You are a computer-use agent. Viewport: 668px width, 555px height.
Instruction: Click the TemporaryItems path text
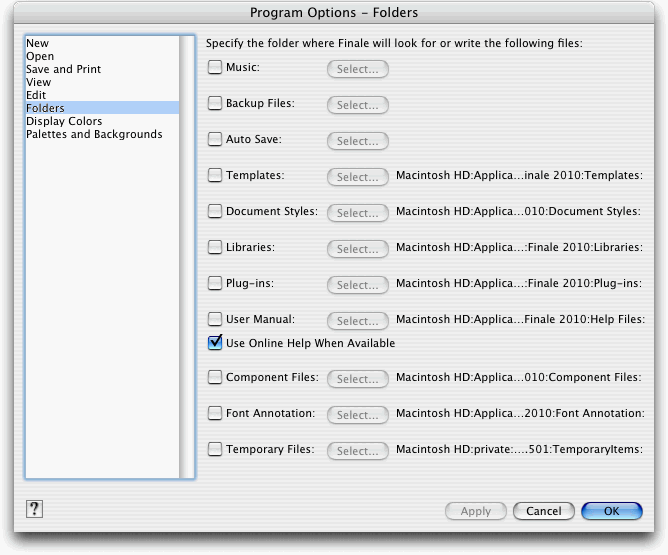click(519, 449)
